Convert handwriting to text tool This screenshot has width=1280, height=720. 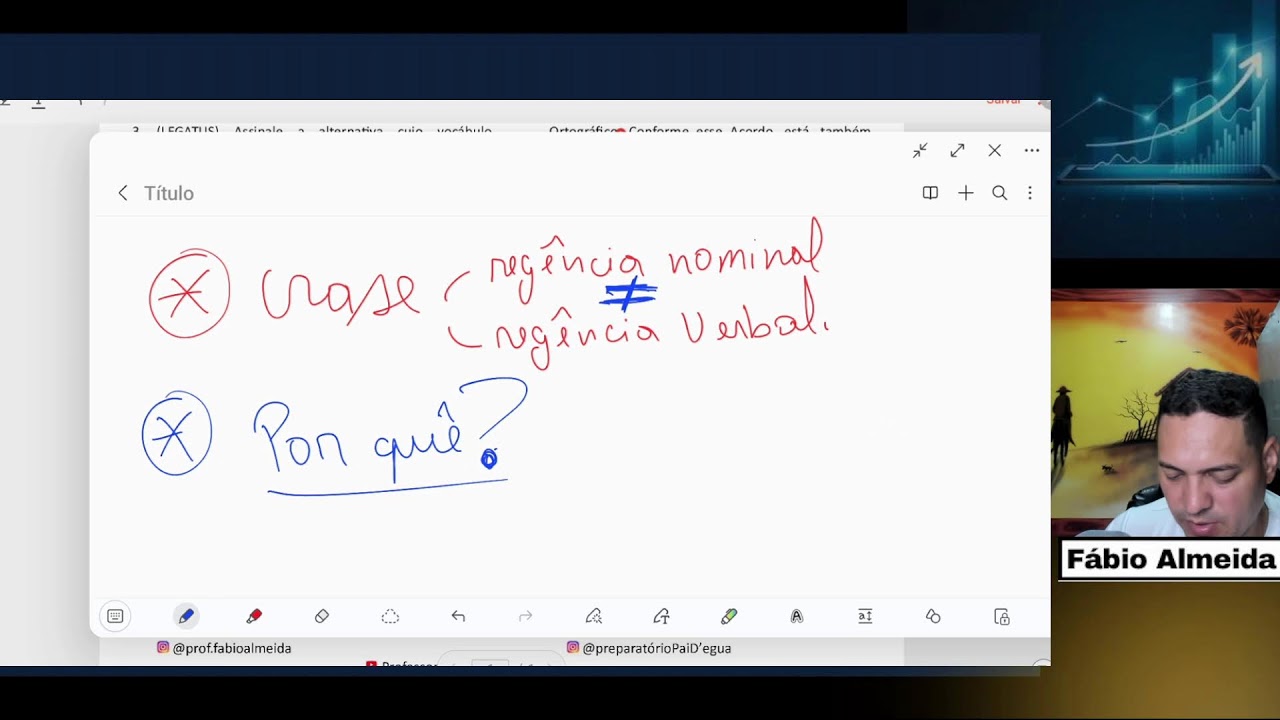[593, 616]
